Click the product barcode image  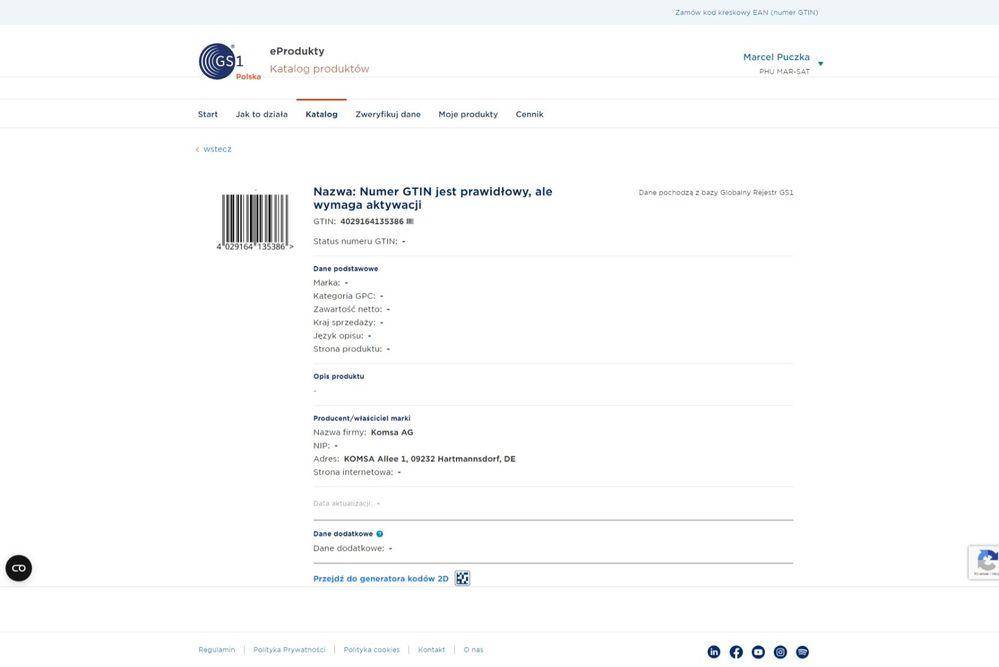tap(254, 220)
